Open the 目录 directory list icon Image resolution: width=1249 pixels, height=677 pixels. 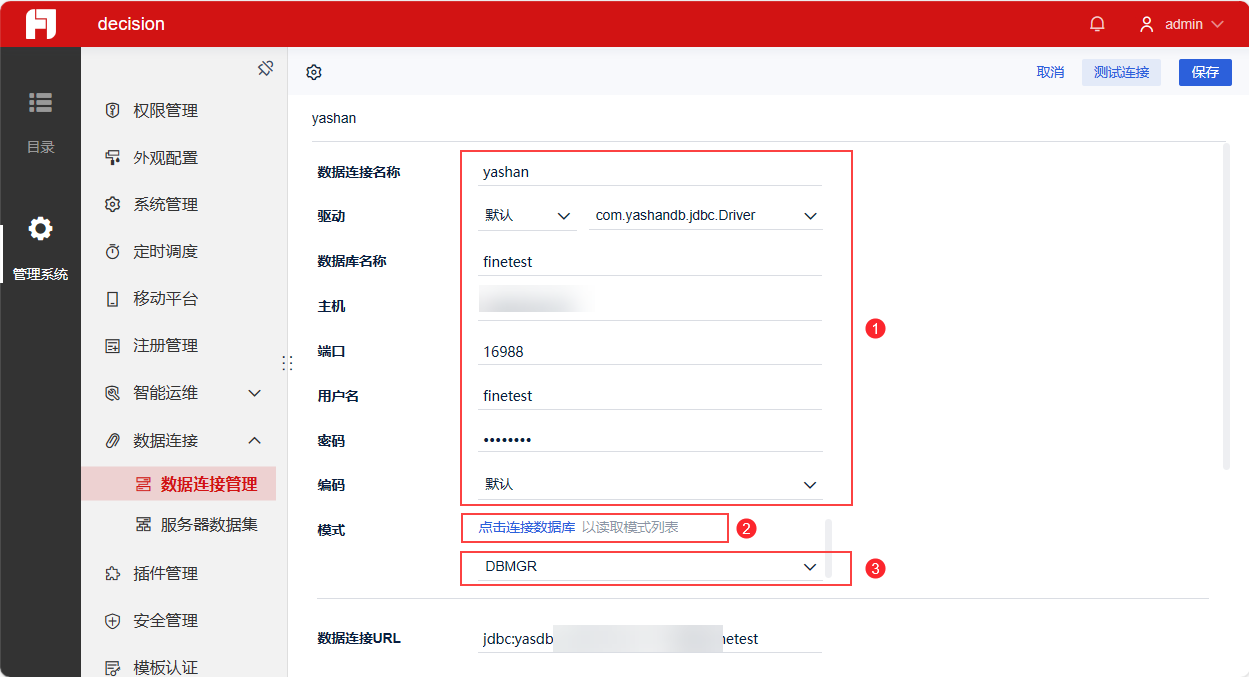(x=40, y=102)
